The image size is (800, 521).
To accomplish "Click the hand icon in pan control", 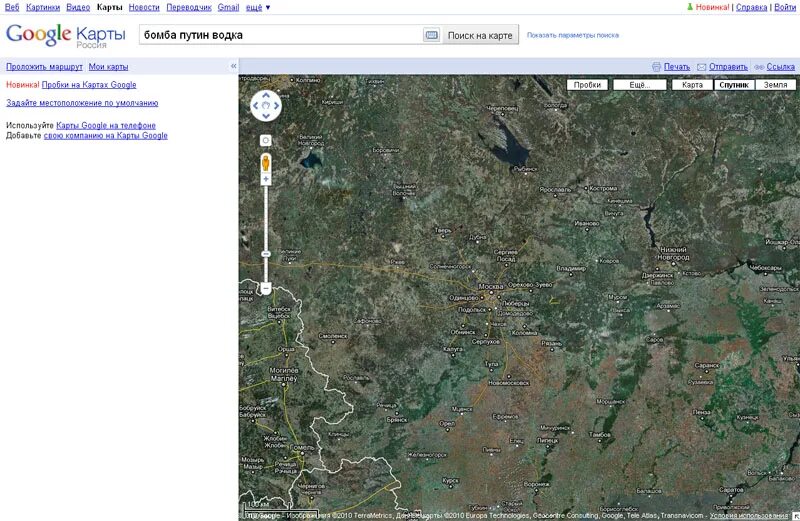I will [266, 106].
